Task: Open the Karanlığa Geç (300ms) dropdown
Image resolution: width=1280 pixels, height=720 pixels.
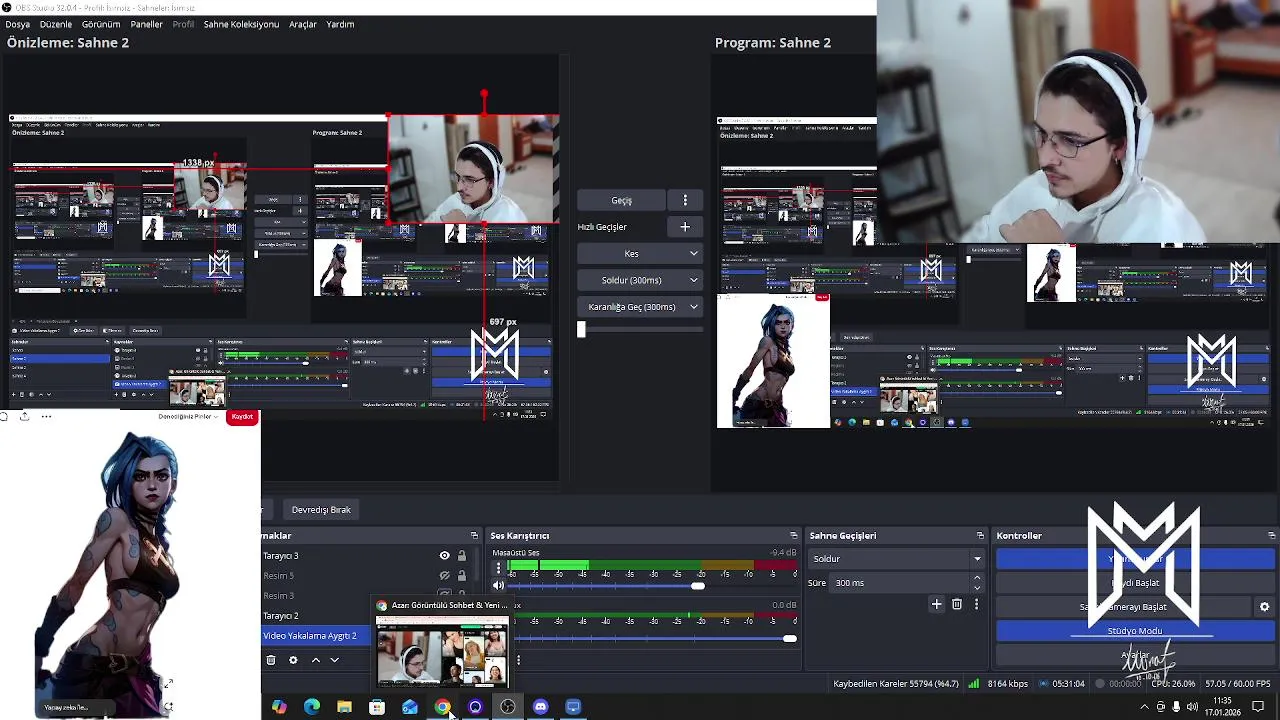Action: click(641, 307)
